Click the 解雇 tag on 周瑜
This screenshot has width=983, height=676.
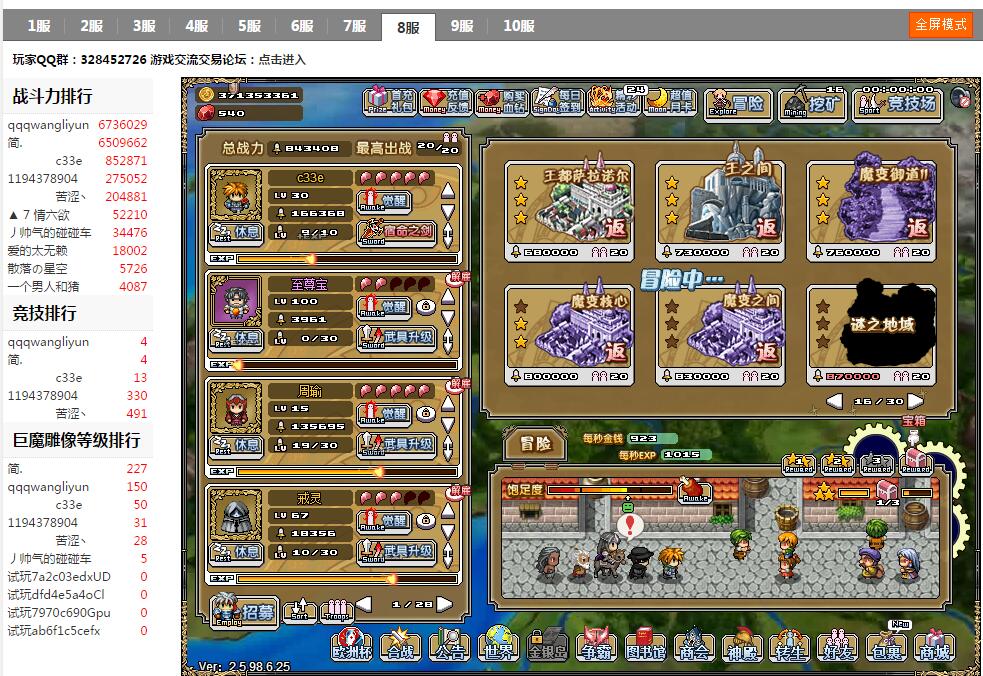point(459,384)
